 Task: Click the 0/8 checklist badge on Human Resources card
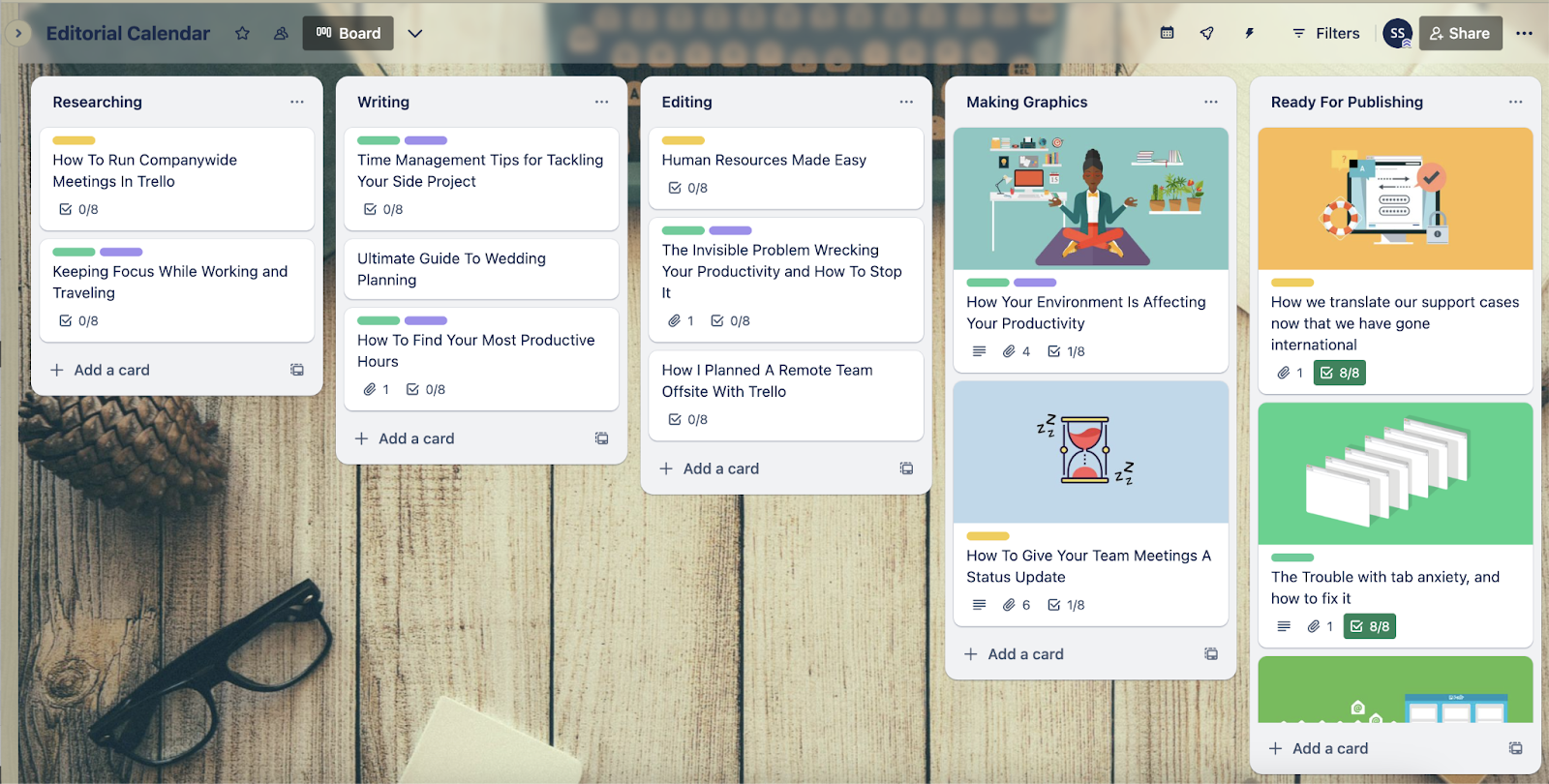click(x=688, y=188)
